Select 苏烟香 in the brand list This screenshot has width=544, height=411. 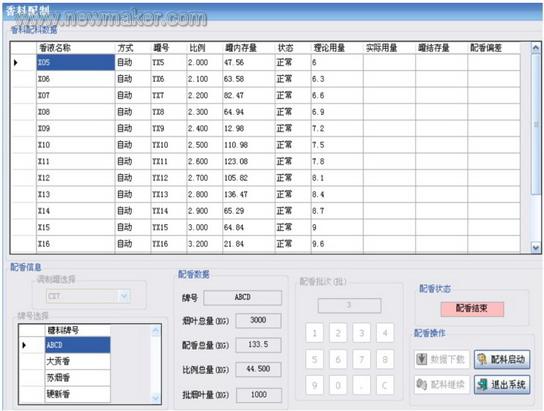tap(78, 378)
